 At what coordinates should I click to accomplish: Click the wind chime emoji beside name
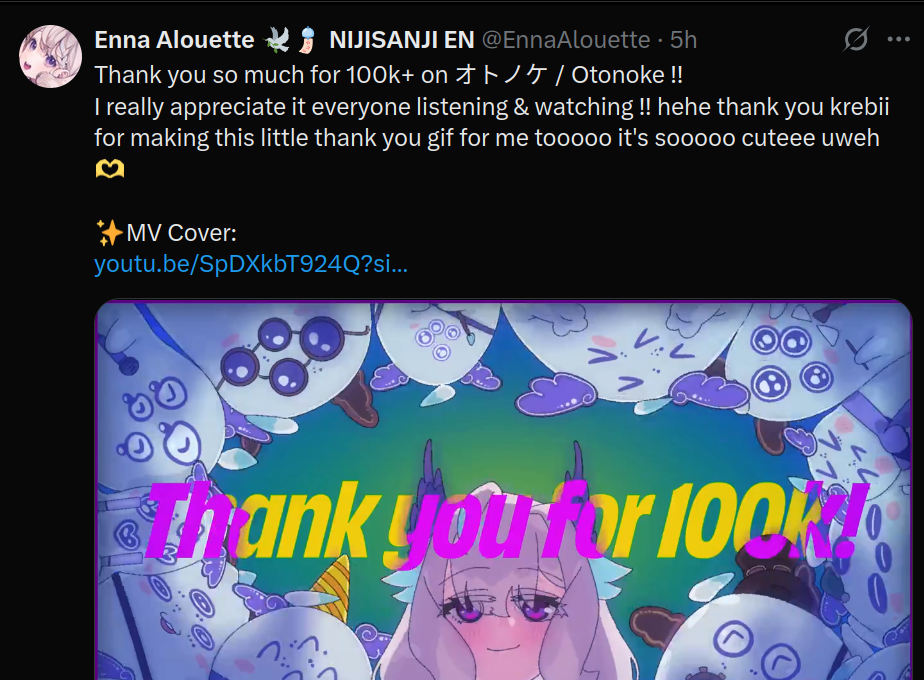(x=308, y=40)
